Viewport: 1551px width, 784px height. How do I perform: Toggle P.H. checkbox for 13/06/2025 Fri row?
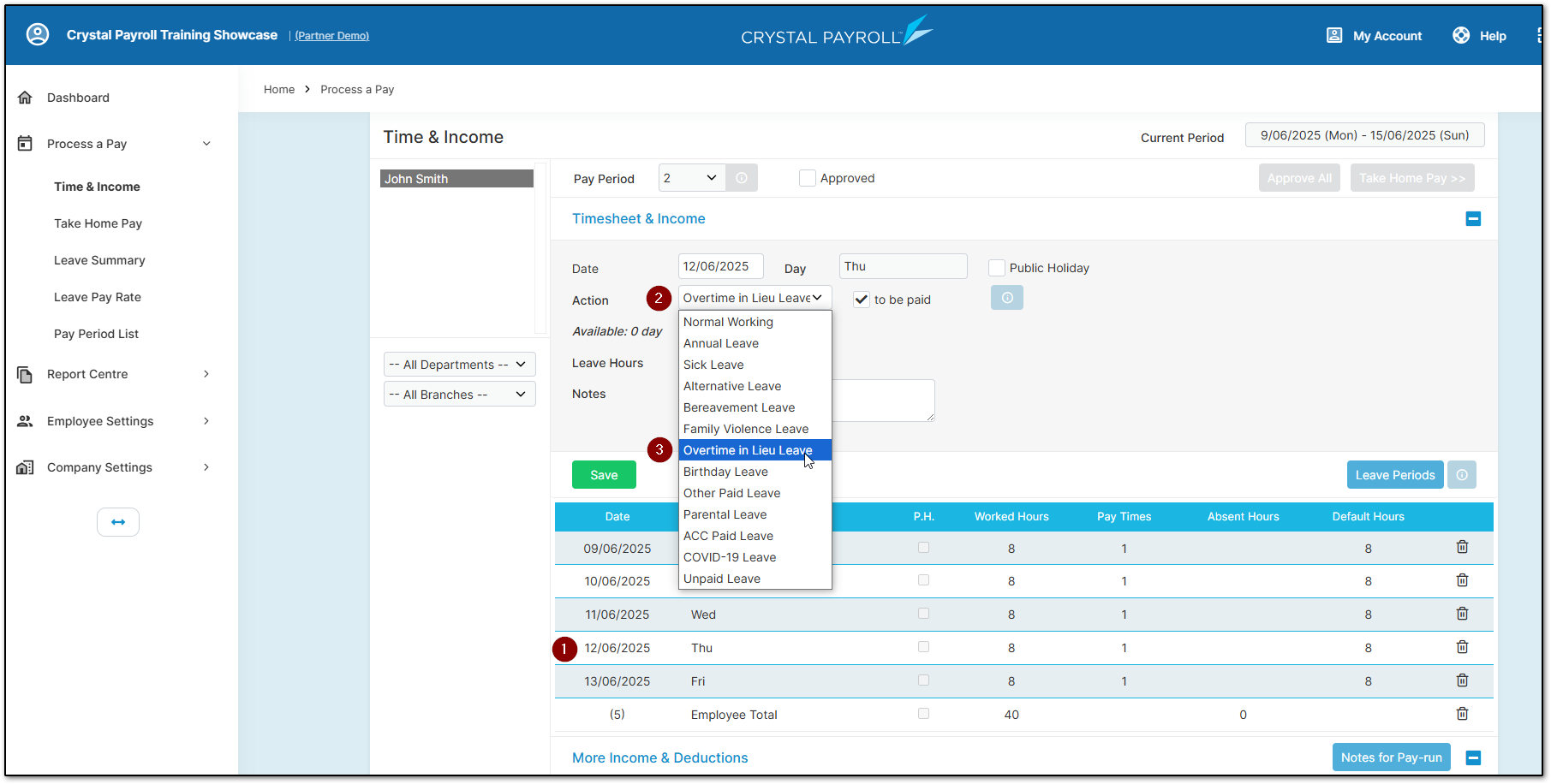click(x=923, y=680)
